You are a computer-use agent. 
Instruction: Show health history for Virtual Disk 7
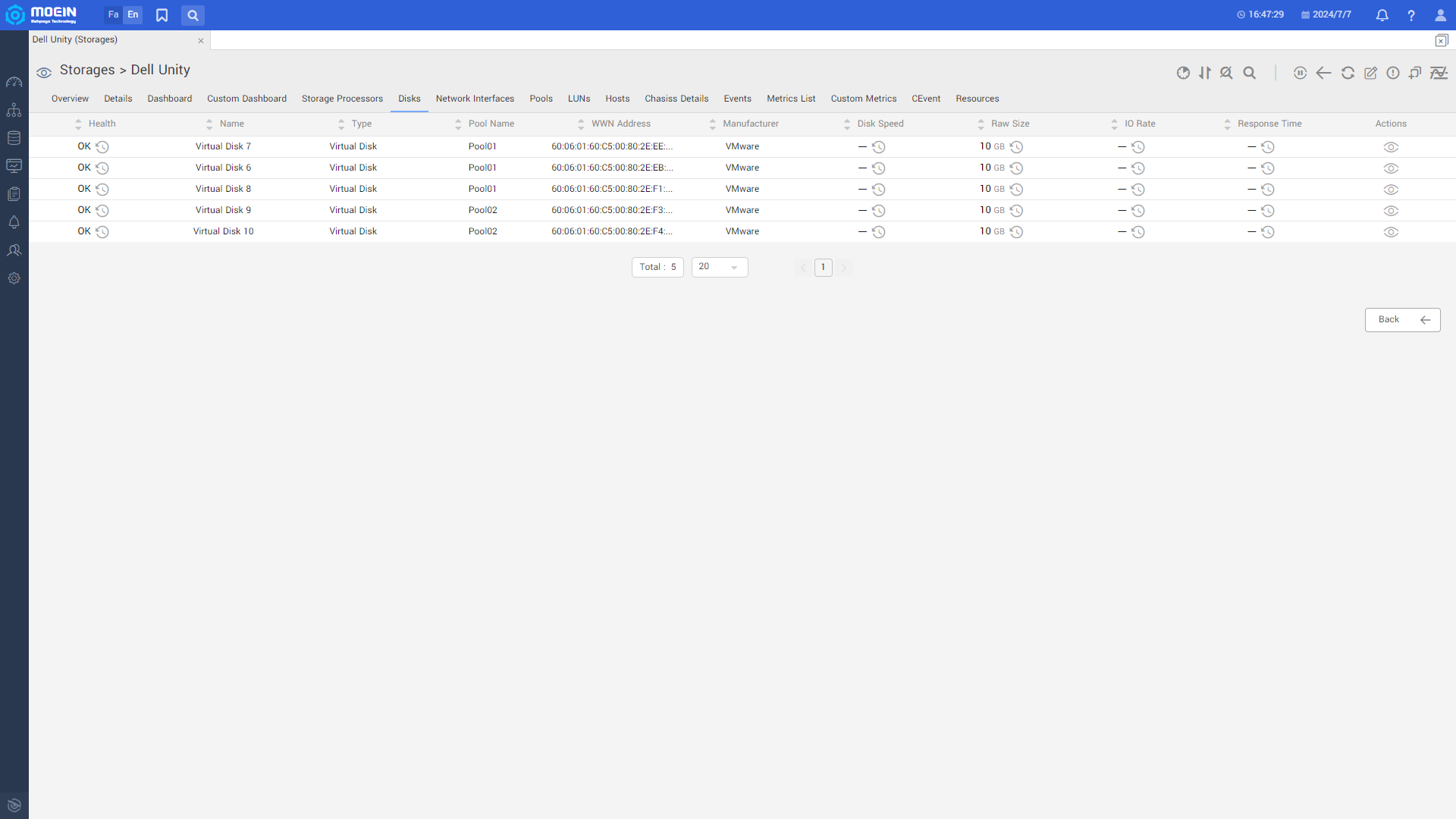[x=102, y=147]
